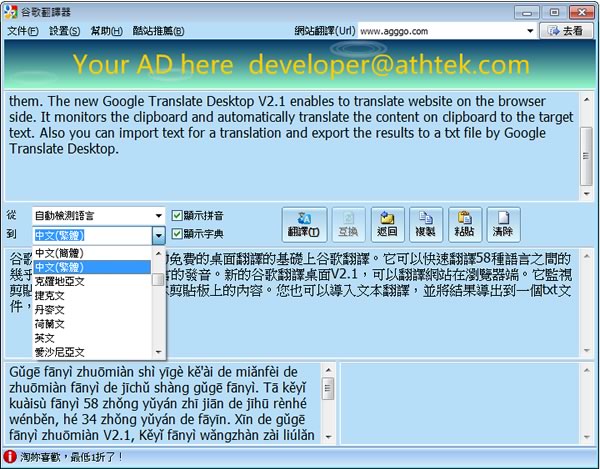Click the disabled Swap (互換) button
600x469 pixels.
[348, 225]
